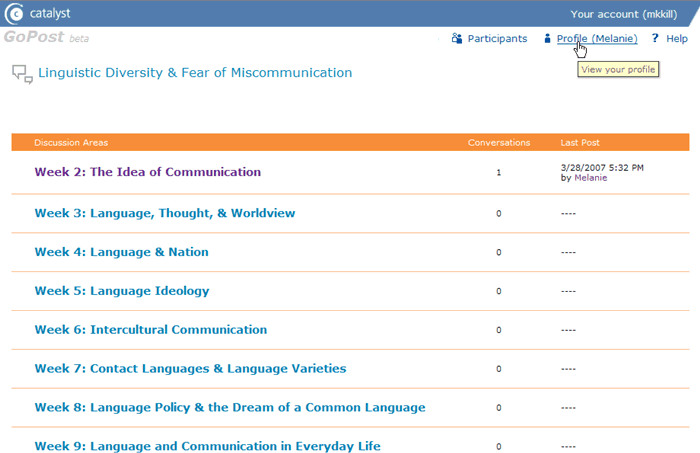Viewport: 700px width, 453px height.
Task: Open Week 9: Language and Communication in Everyday Life
Action: 207,446
